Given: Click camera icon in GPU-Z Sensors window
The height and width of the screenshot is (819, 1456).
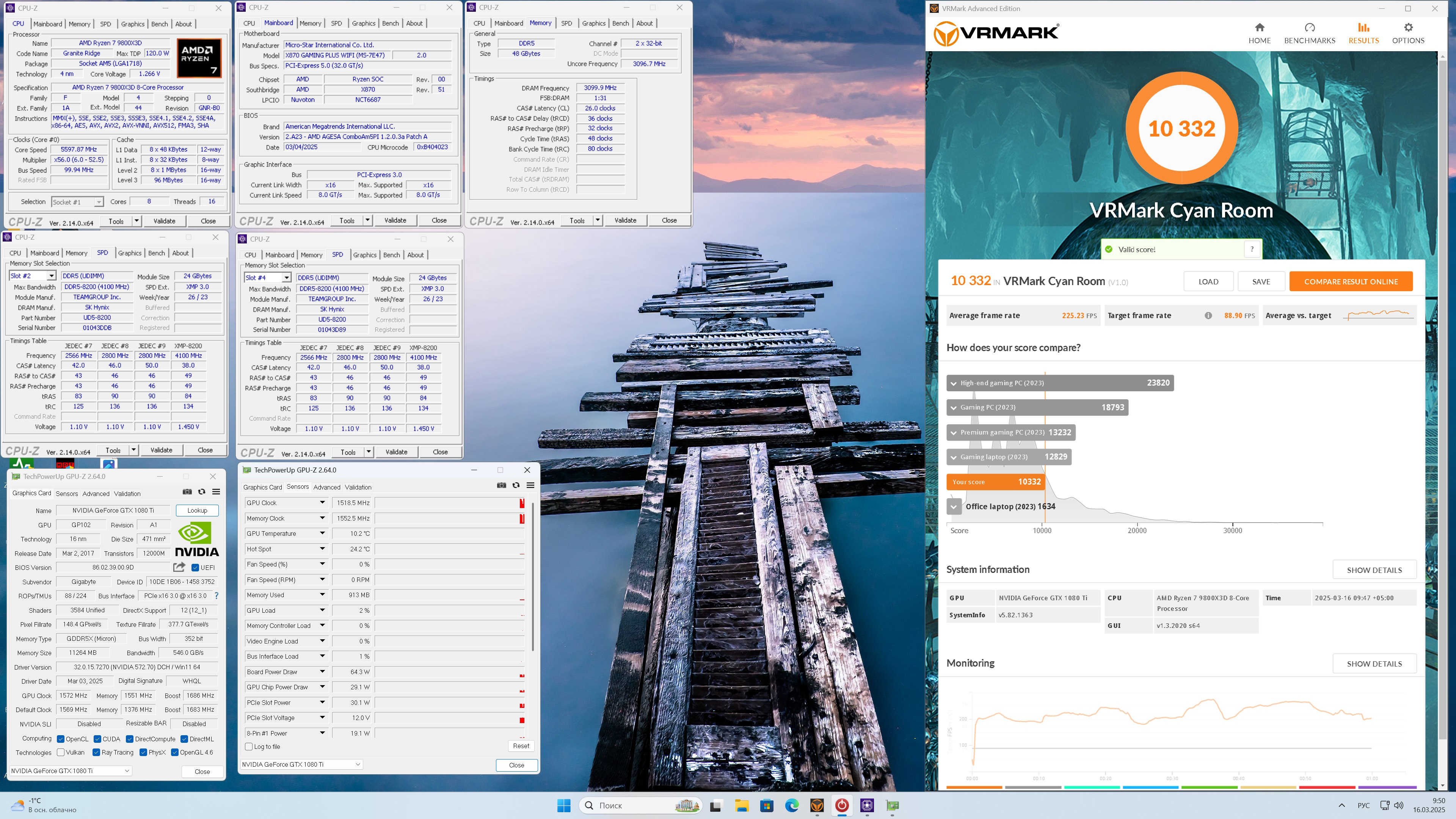Looking at the screenshot, I should (x=501, y=485).
